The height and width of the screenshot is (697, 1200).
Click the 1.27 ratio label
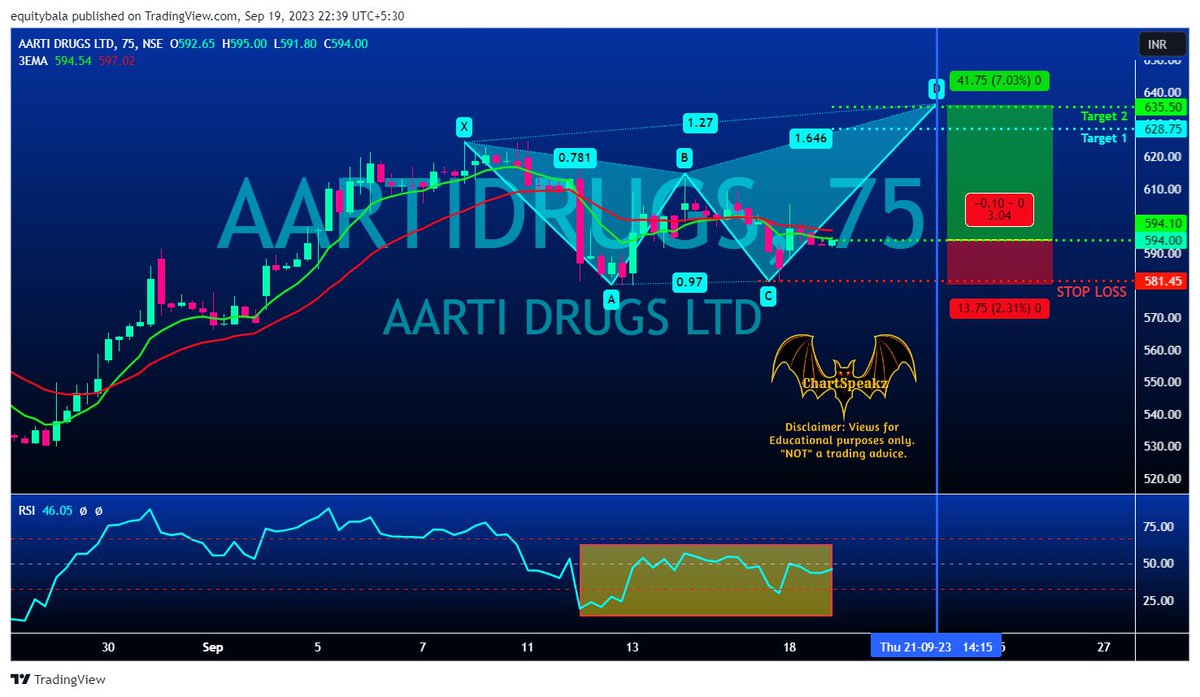[700, 122]
